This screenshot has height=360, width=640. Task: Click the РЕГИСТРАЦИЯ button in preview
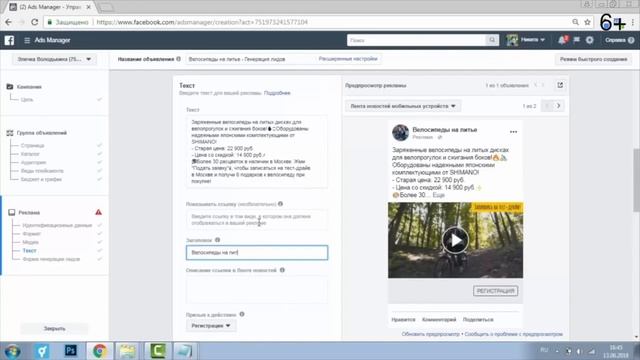496,291
